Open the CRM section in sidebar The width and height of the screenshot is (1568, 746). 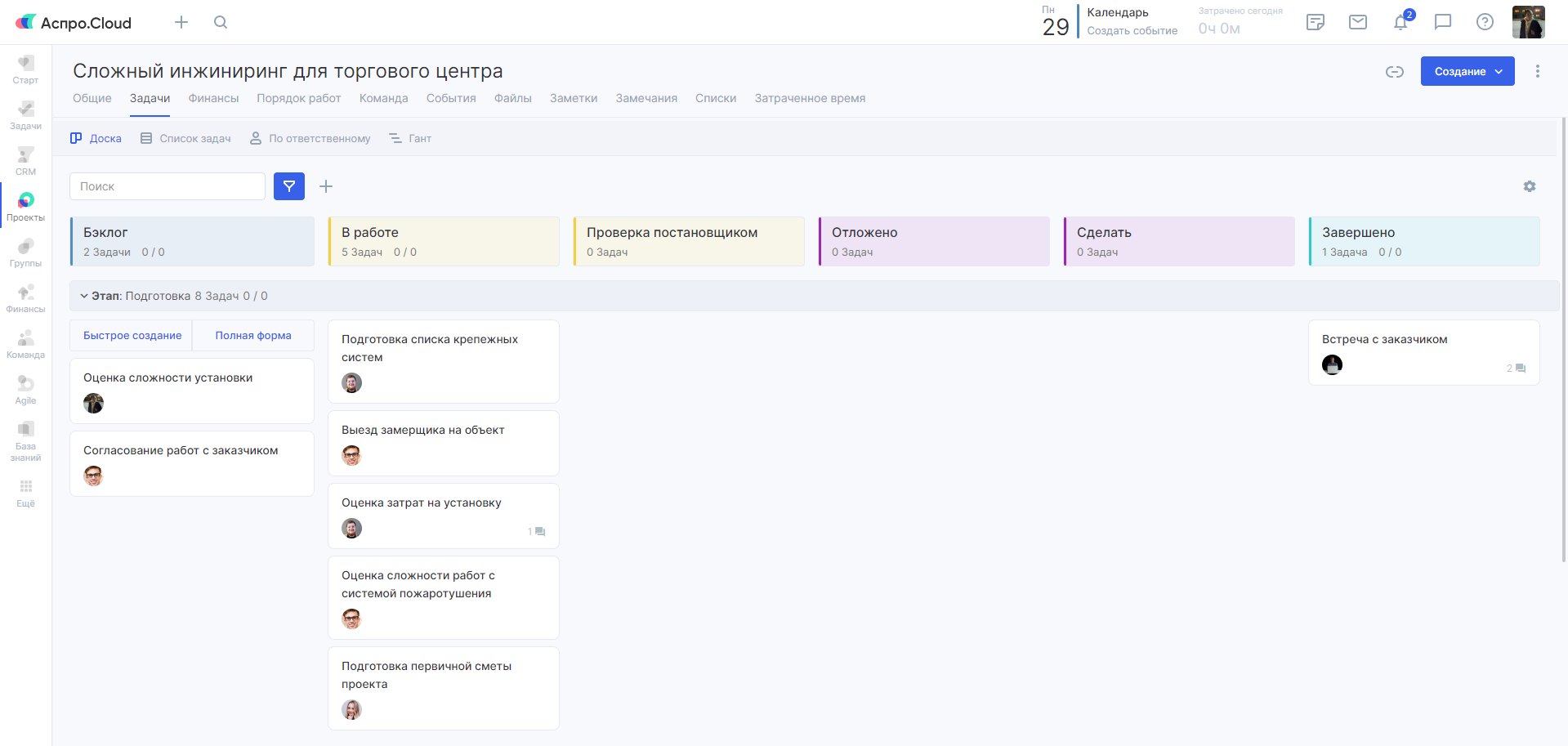pyautogui.click(x=25, y=161)
